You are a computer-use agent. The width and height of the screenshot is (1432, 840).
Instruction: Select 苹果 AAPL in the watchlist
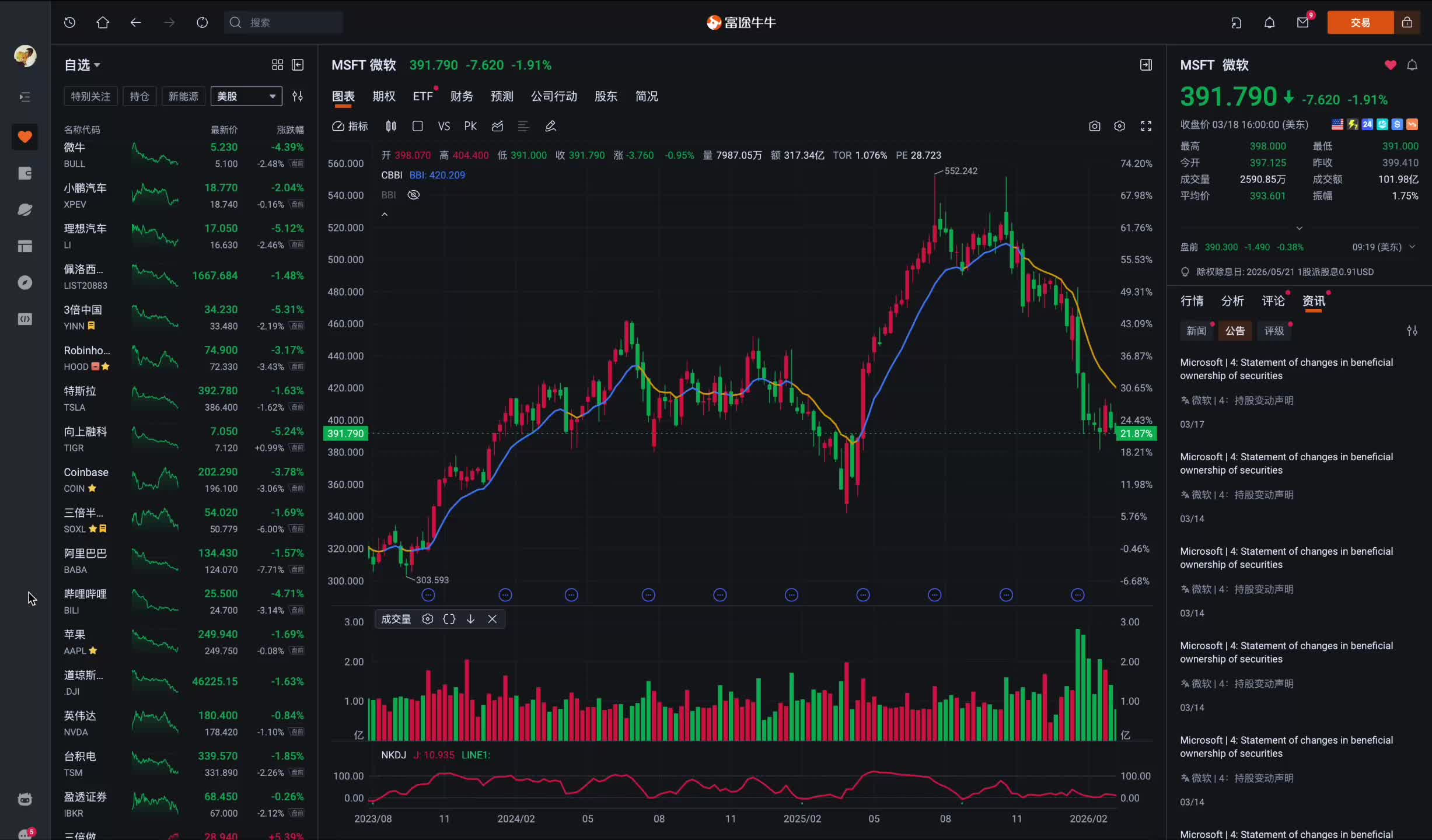tap(184, 642)
